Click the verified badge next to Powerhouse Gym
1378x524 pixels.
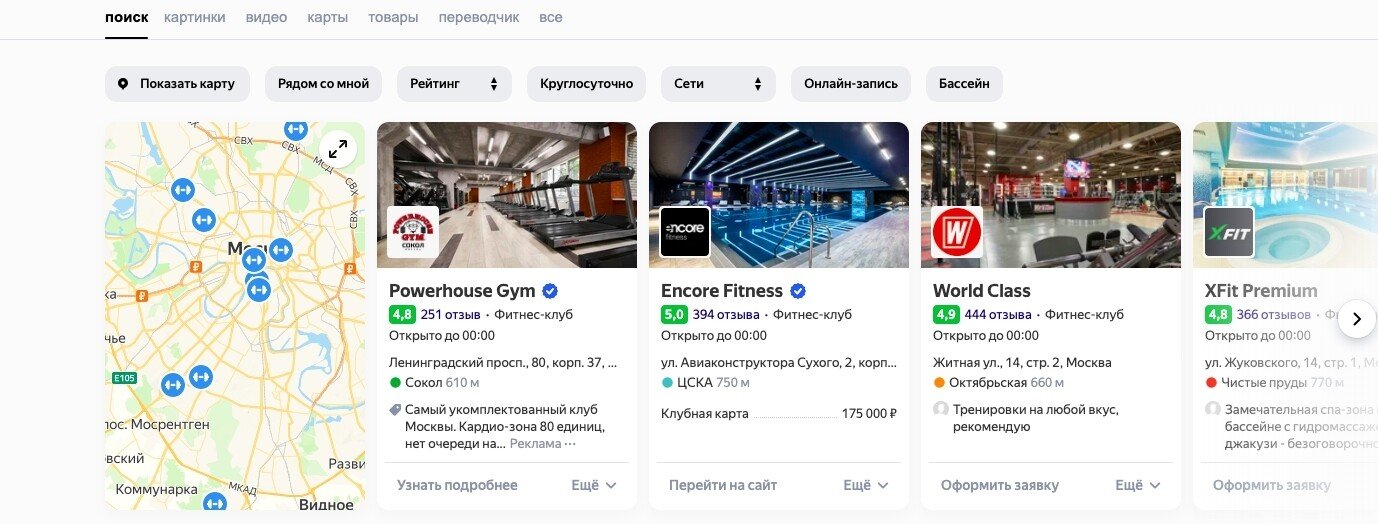[550, 291]
